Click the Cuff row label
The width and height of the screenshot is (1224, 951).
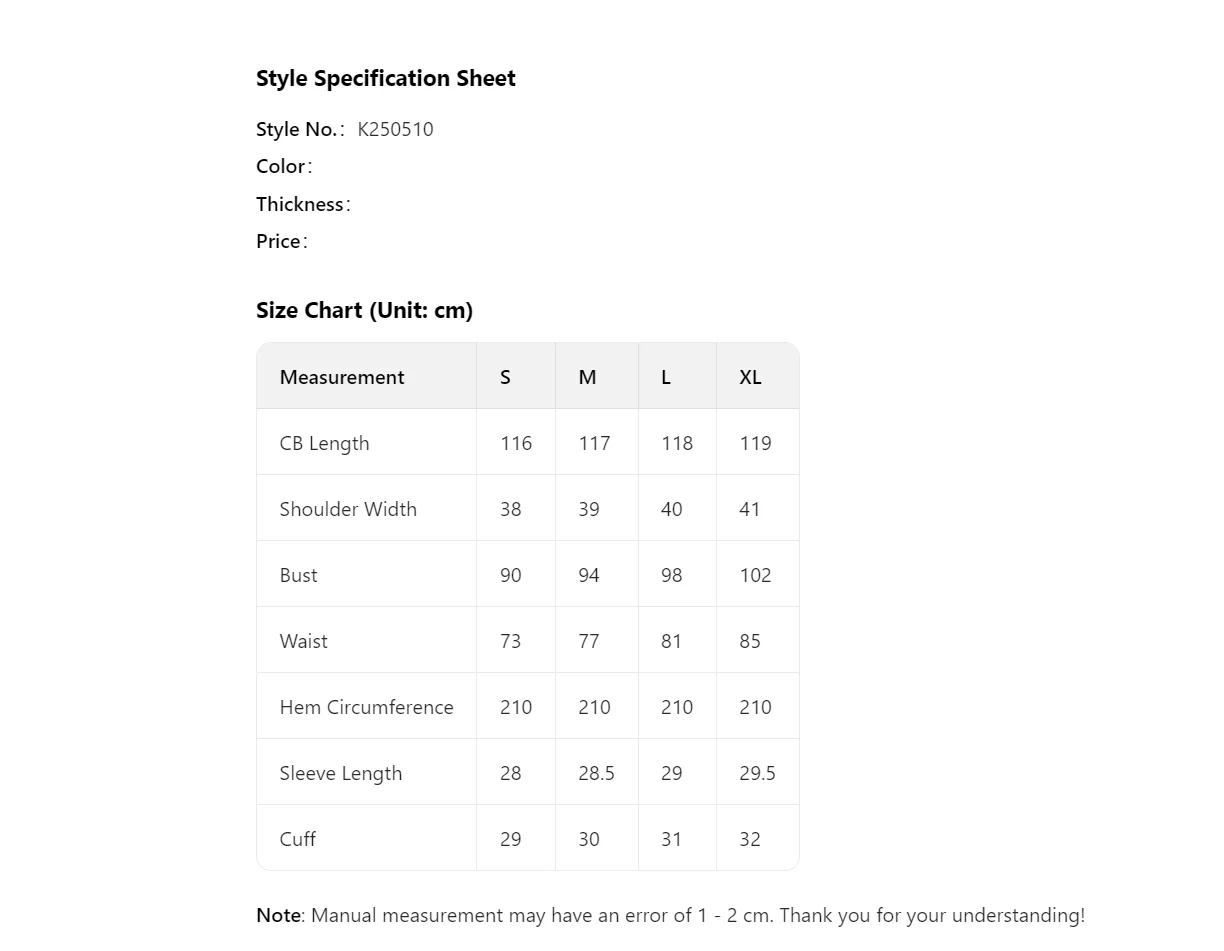coord(297,840)
